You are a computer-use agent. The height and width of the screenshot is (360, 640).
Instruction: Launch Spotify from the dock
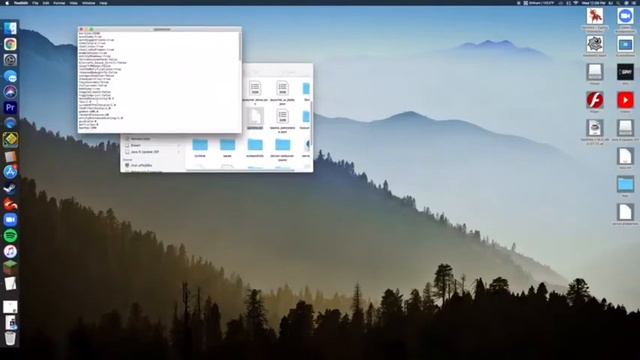point(10,236)
